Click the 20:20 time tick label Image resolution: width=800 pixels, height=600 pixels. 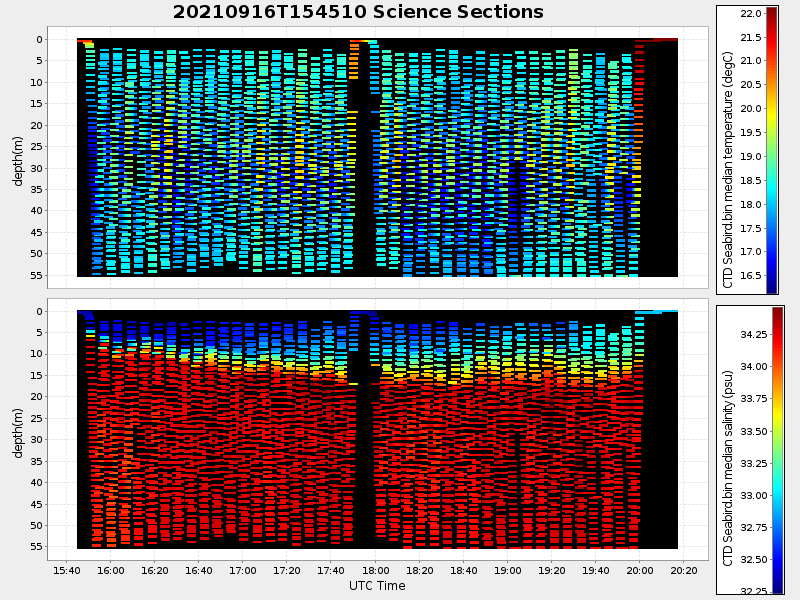coord(684,570)
